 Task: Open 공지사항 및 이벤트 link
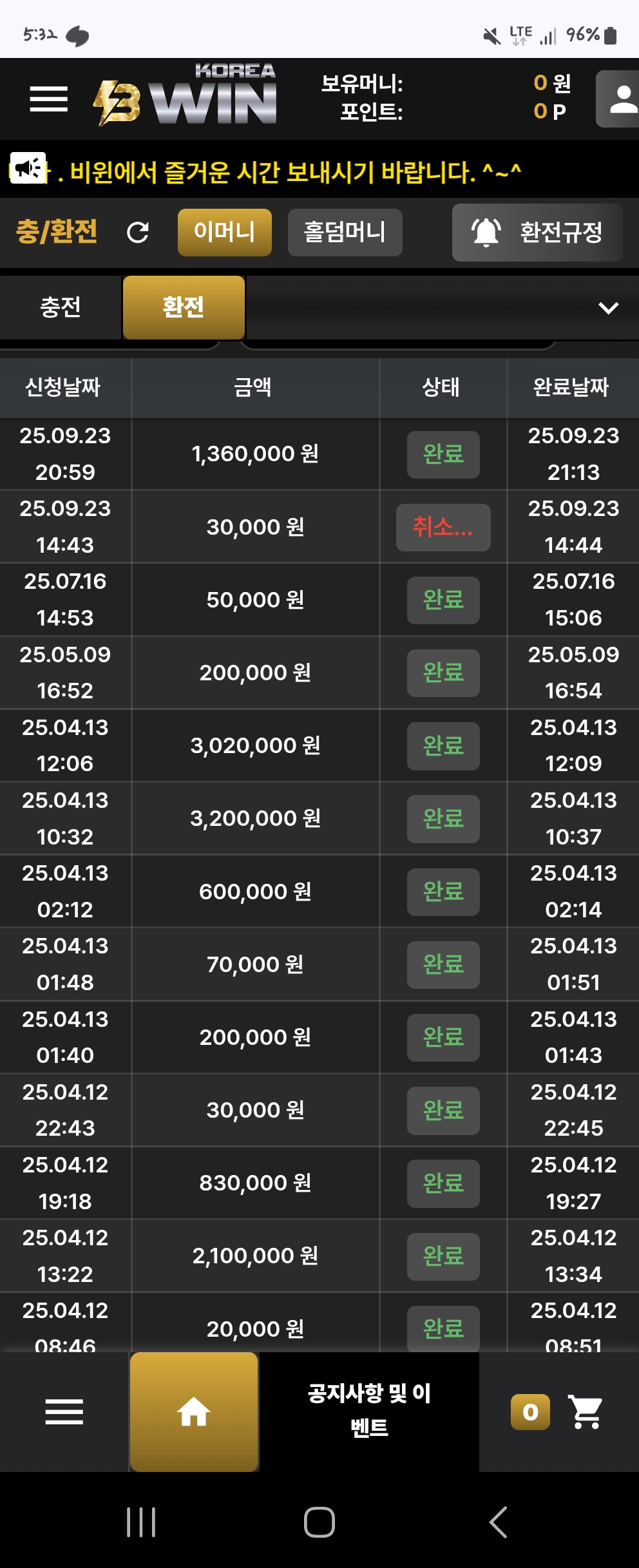[369, 1410]
